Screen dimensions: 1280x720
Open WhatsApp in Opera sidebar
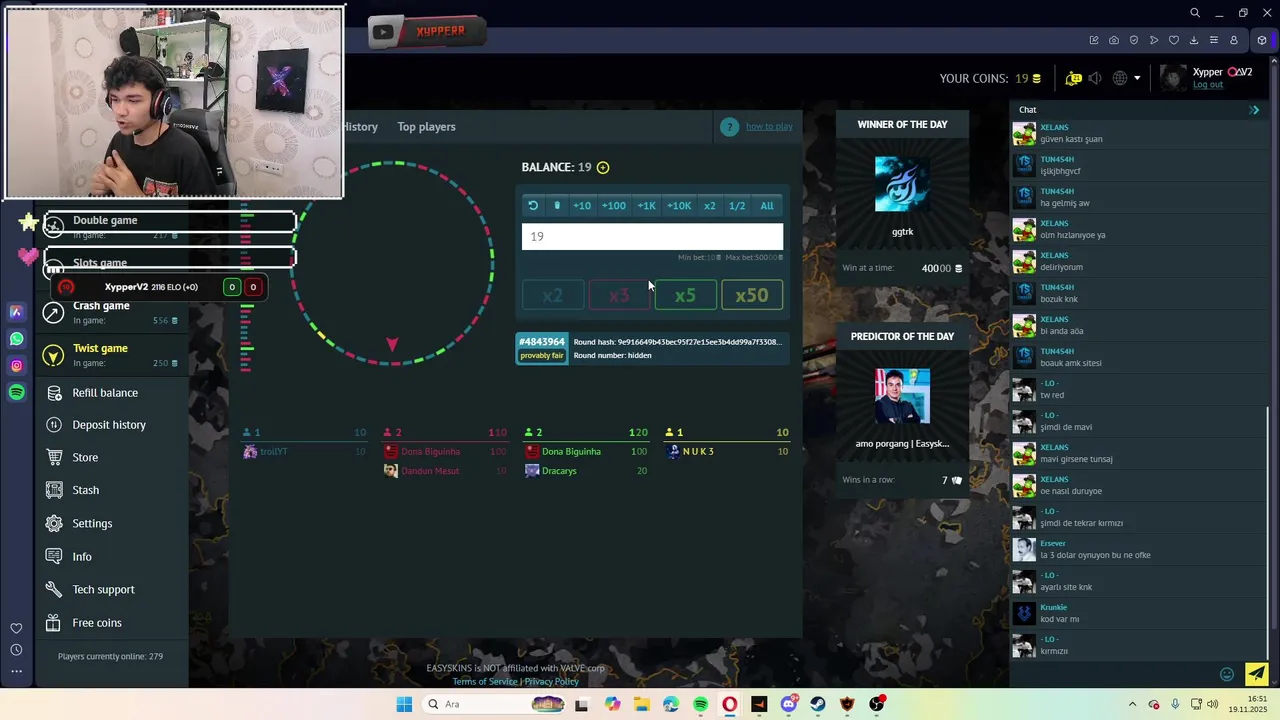16,339
